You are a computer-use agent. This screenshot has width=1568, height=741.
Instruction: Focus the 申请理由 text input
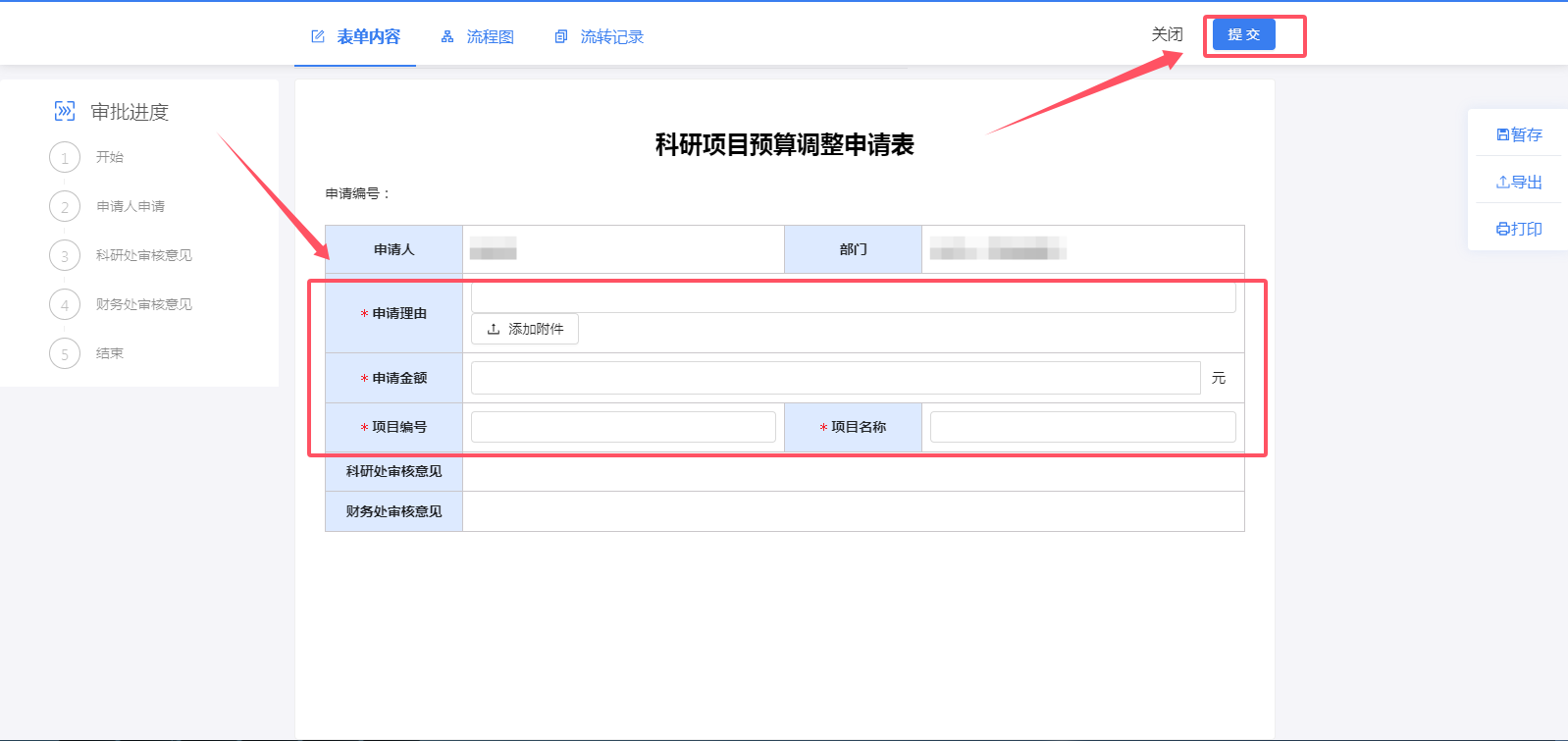tap(852, 297)
